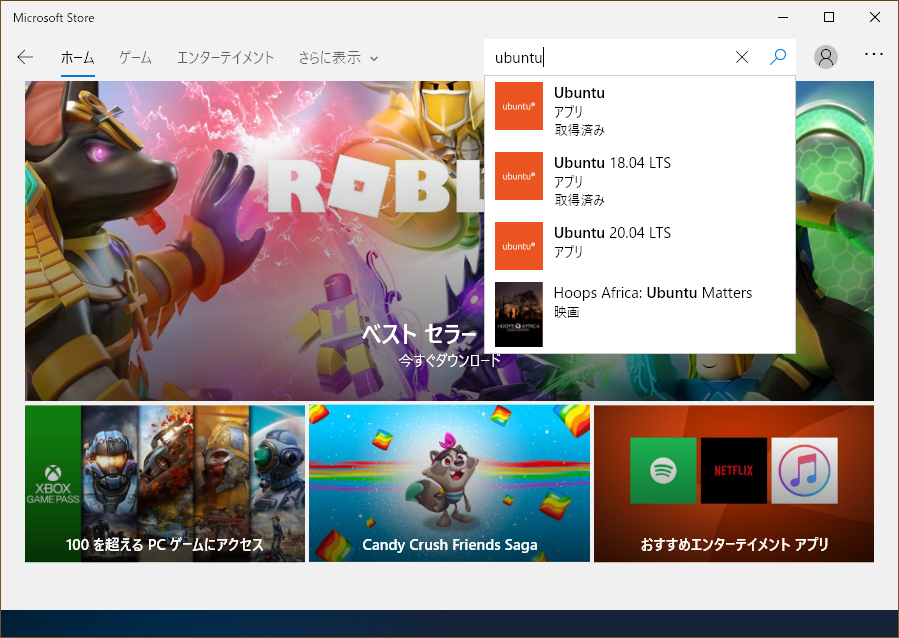Click the magnifying glass search icon
The height and width of the screenshot is (638, 899).
click(777, 57)
